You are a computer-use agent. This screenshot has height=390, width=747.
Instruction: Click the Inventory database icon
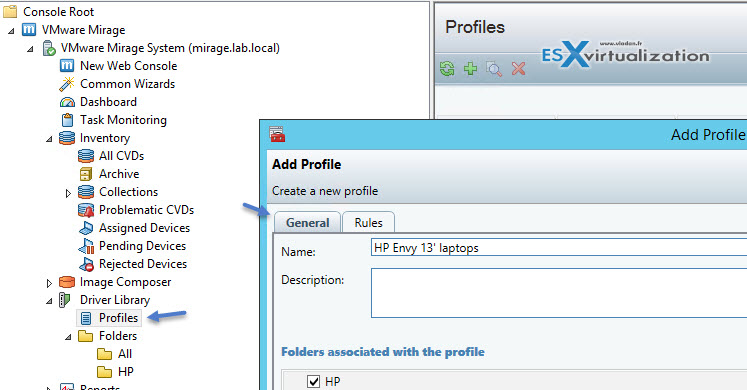67,138
